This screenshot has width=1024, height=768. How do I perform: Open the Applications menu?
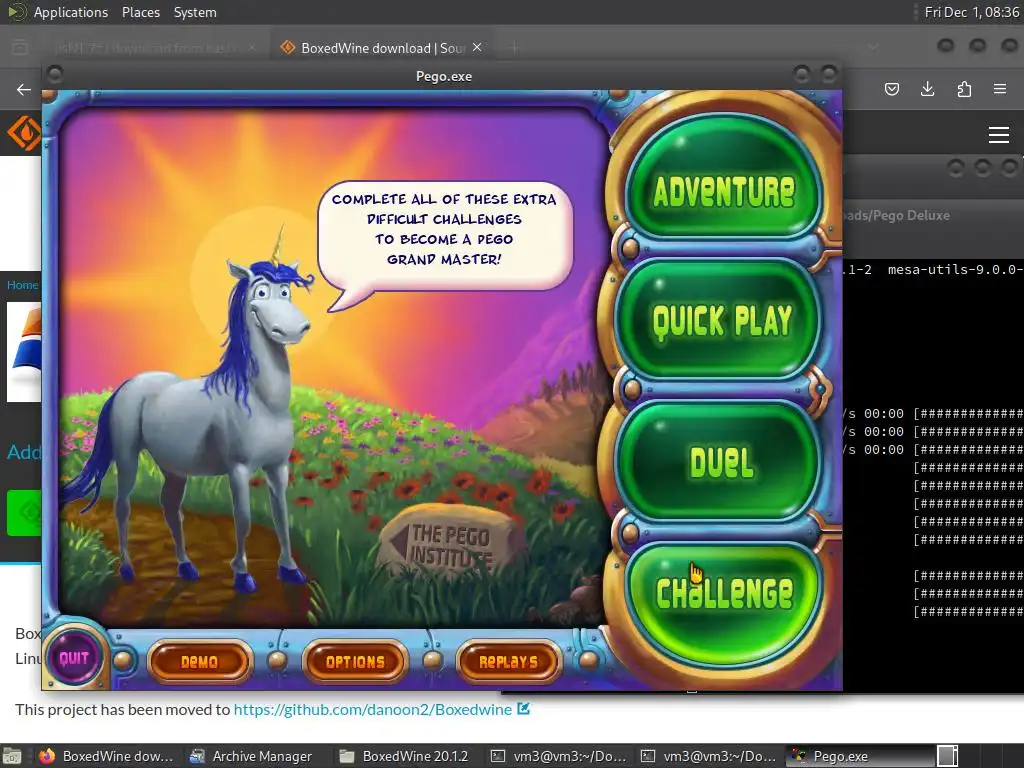(71, 12)
